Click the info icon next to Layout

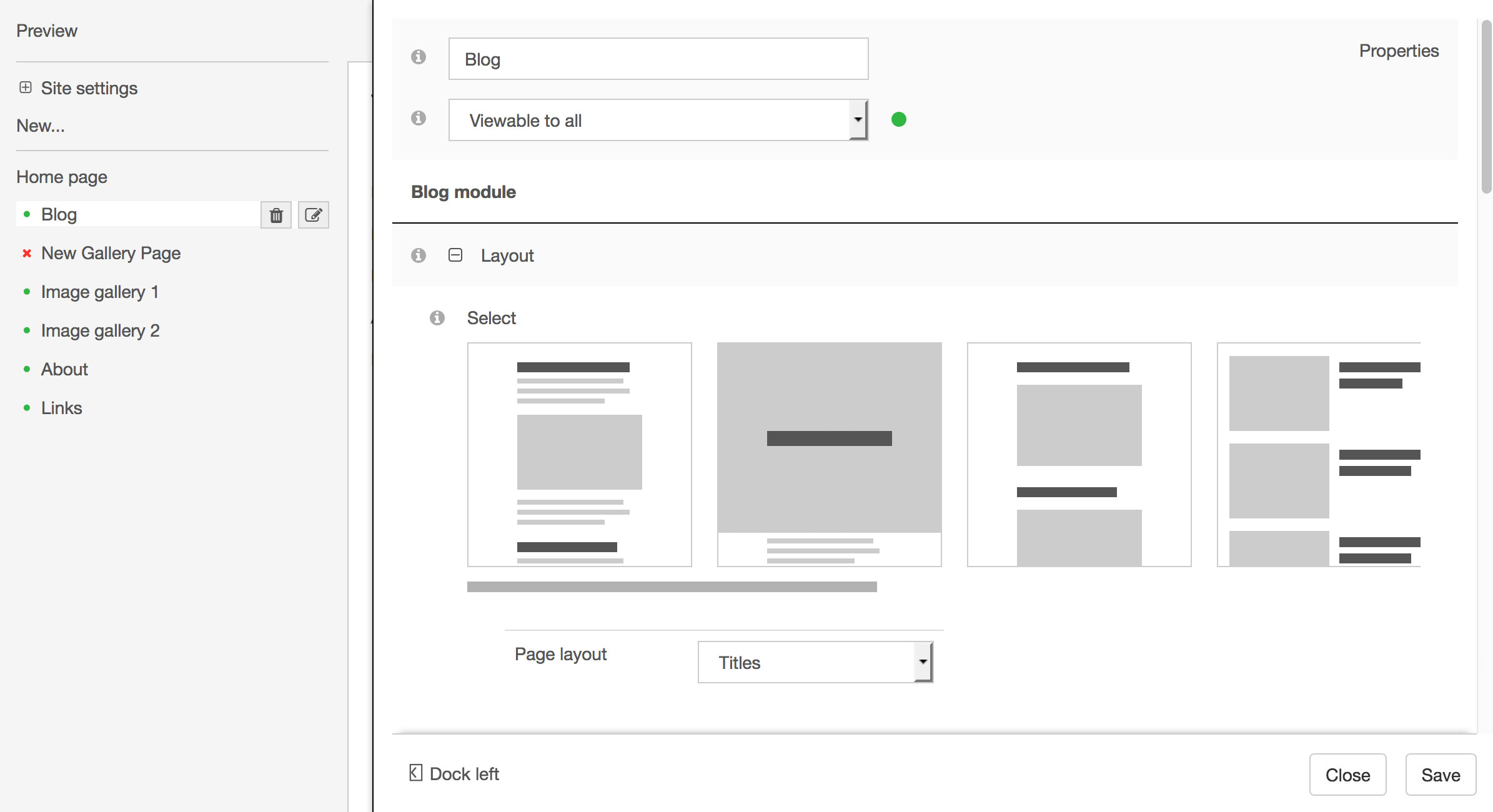point(419,255)
